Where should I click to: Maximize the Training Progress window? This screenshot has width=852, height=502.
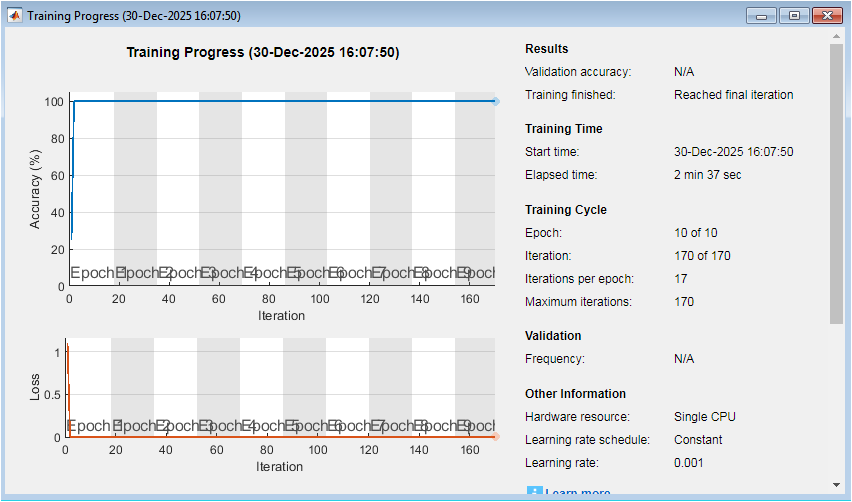795,16
